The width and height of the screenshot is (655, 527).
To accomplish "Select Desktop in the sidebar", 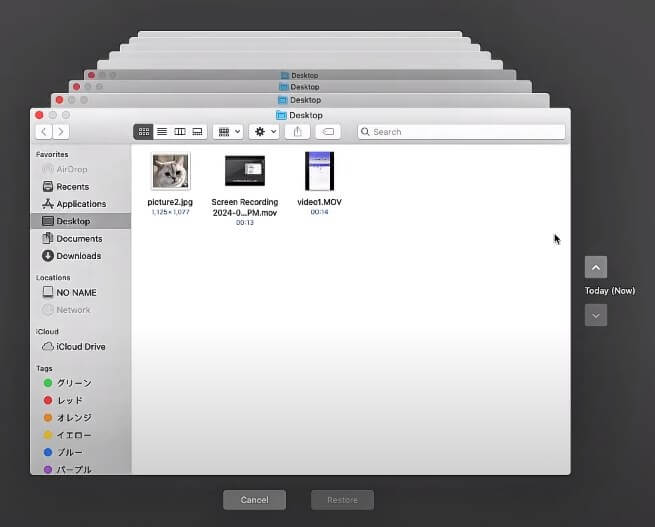I will coord(81,221).
